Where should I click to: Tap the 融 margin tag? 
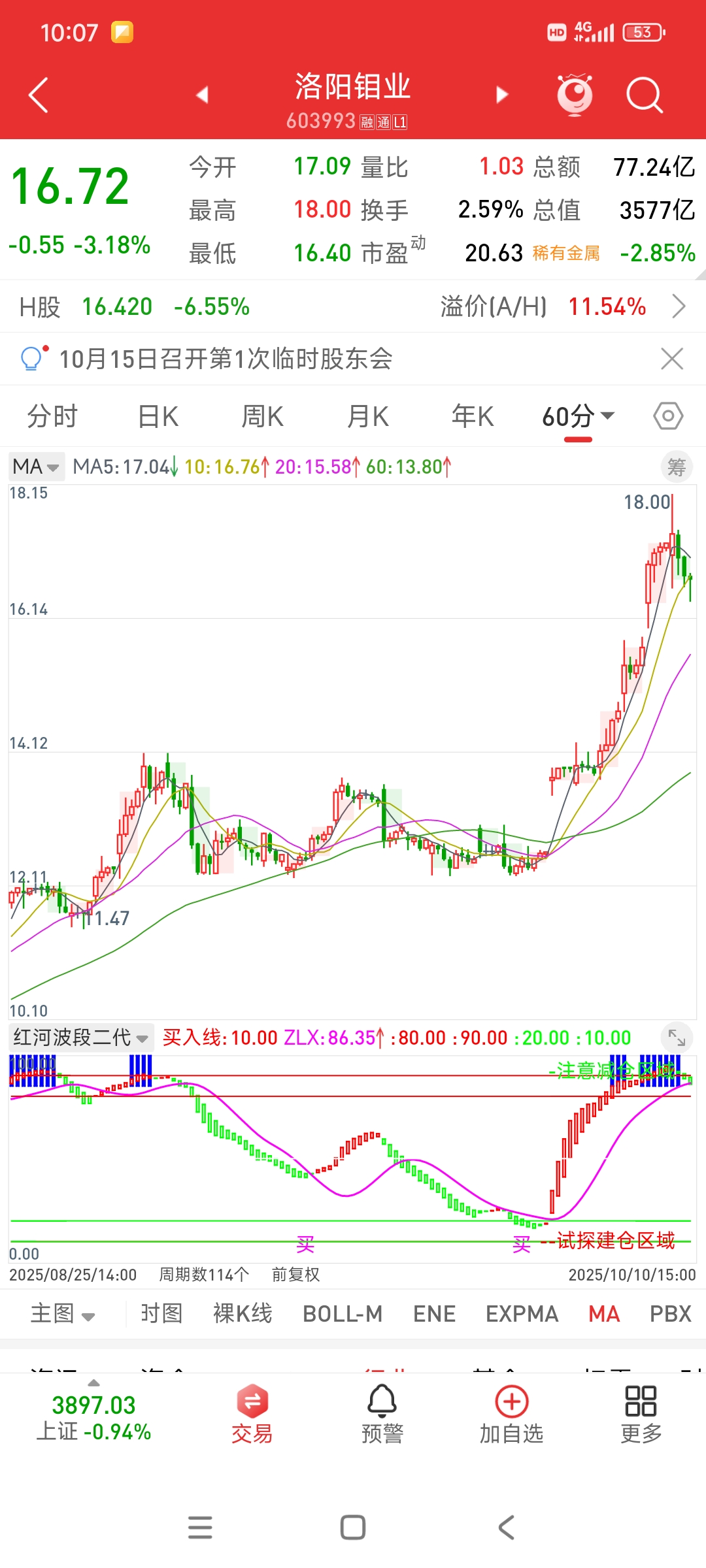[x=367, y=122]
